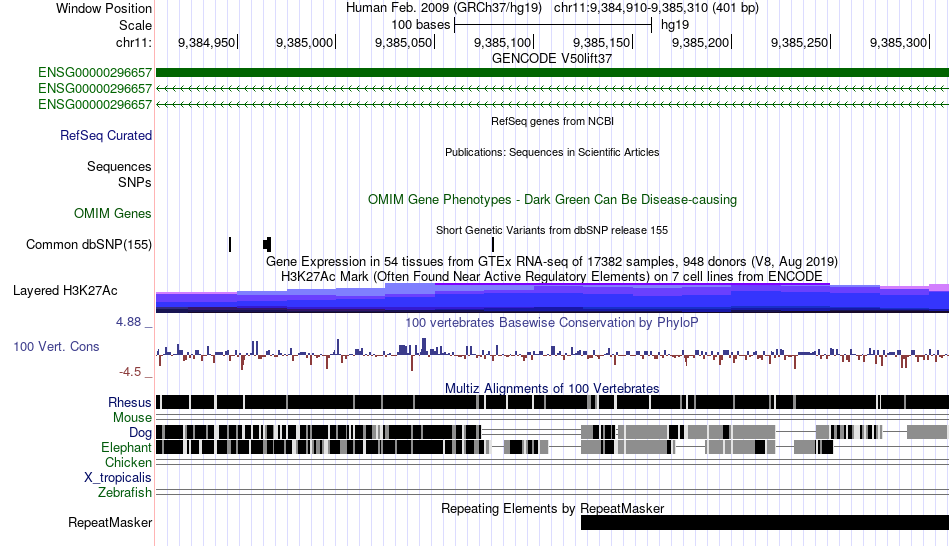Click the 9,385,000 ruler position
Image resolution: width=950 pixels, height=546 pixels.
tap(305, 42)
